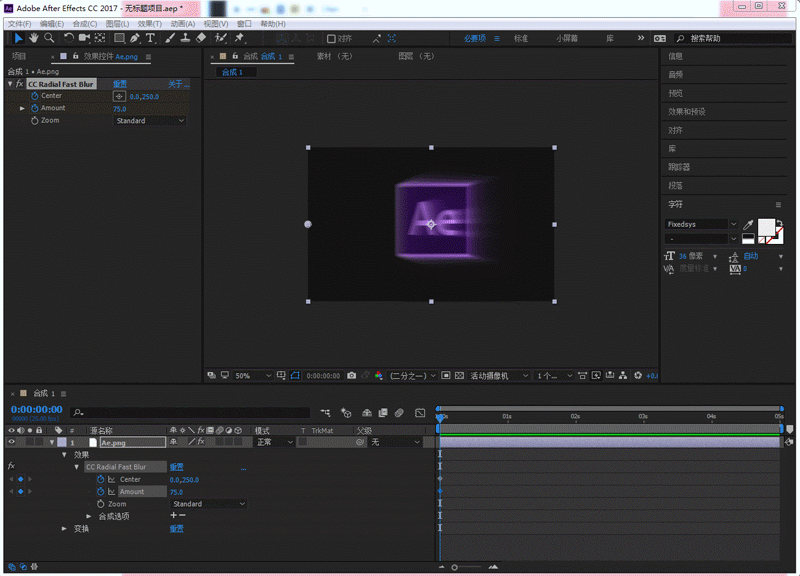Select the Puppet Pin tool
This screenshot has width=800, height=576.
click(x=239, y=38)
